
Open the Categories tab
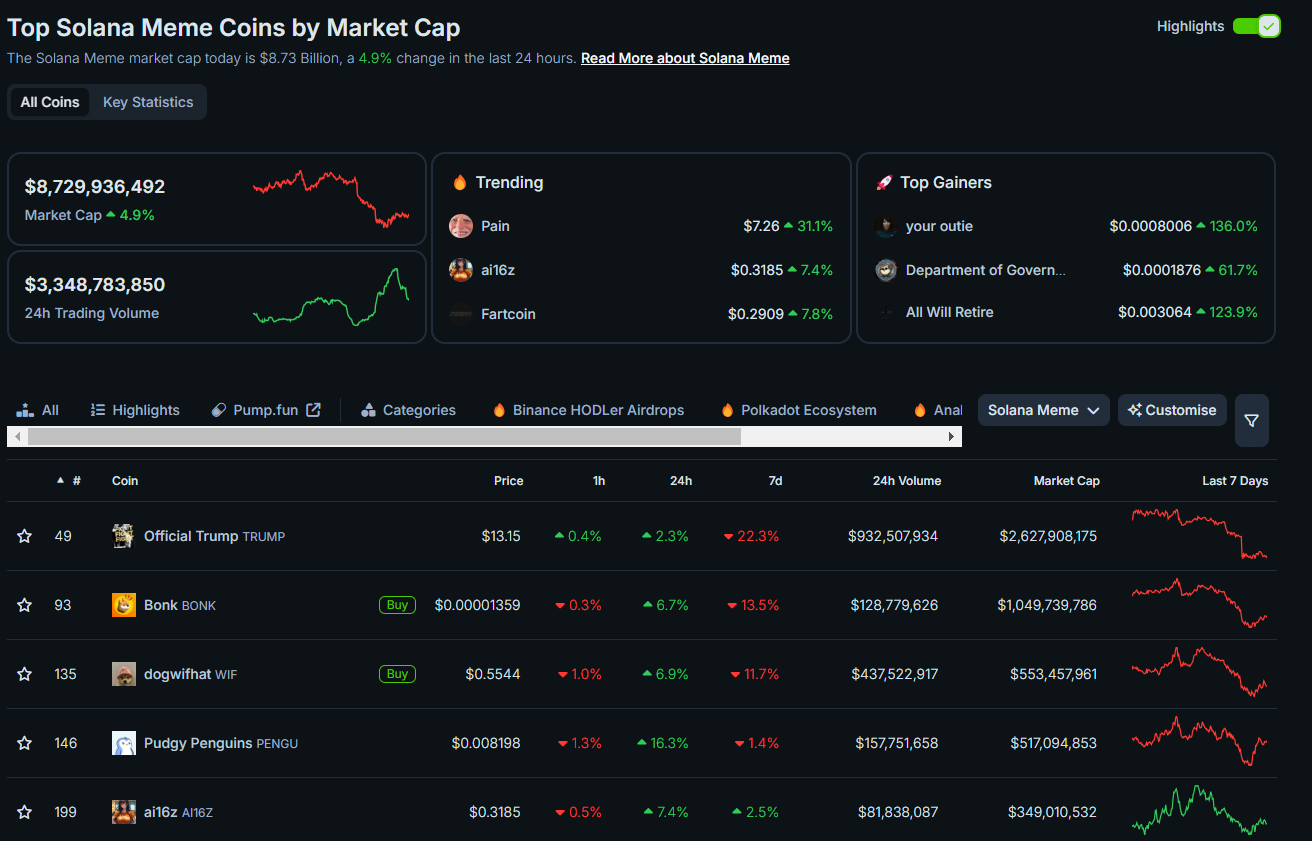[408, 410]
